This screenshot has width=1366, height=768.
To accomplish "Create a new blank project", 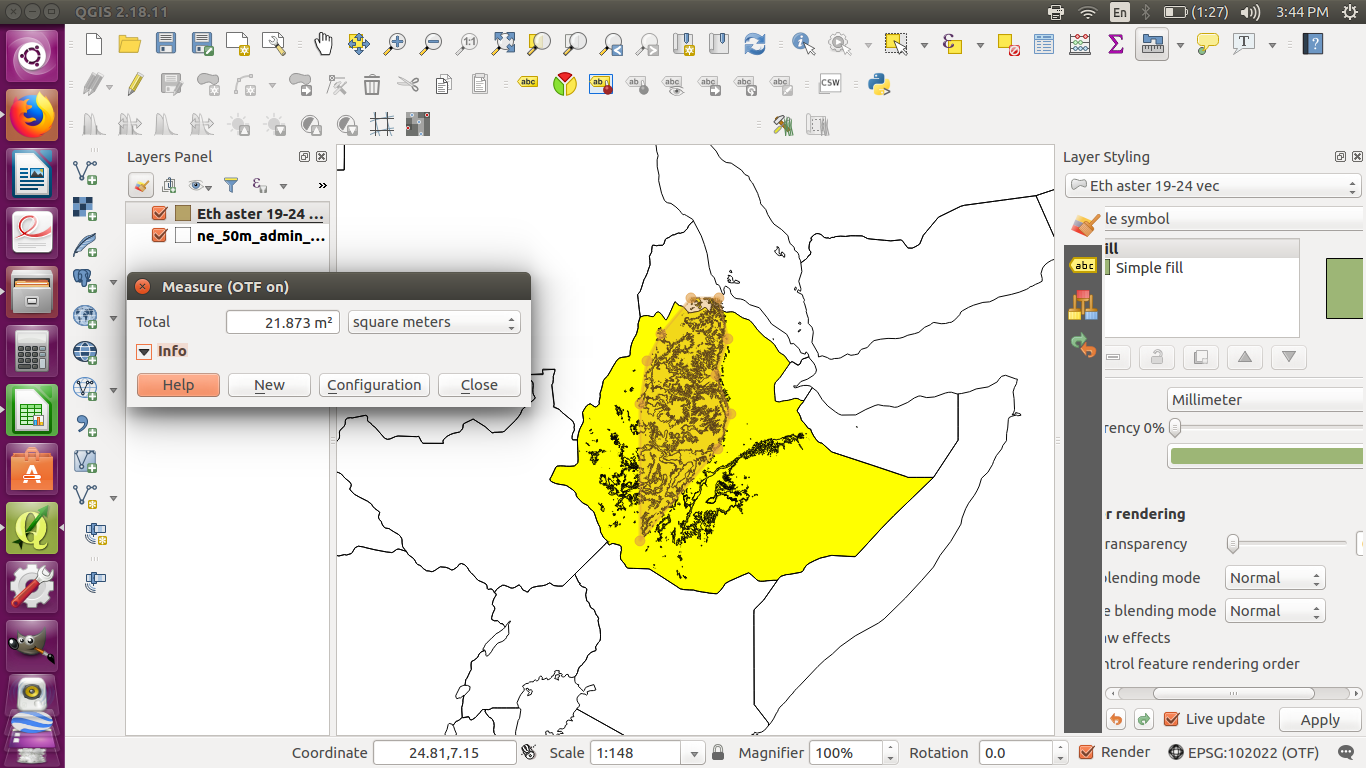I will 94,44.
